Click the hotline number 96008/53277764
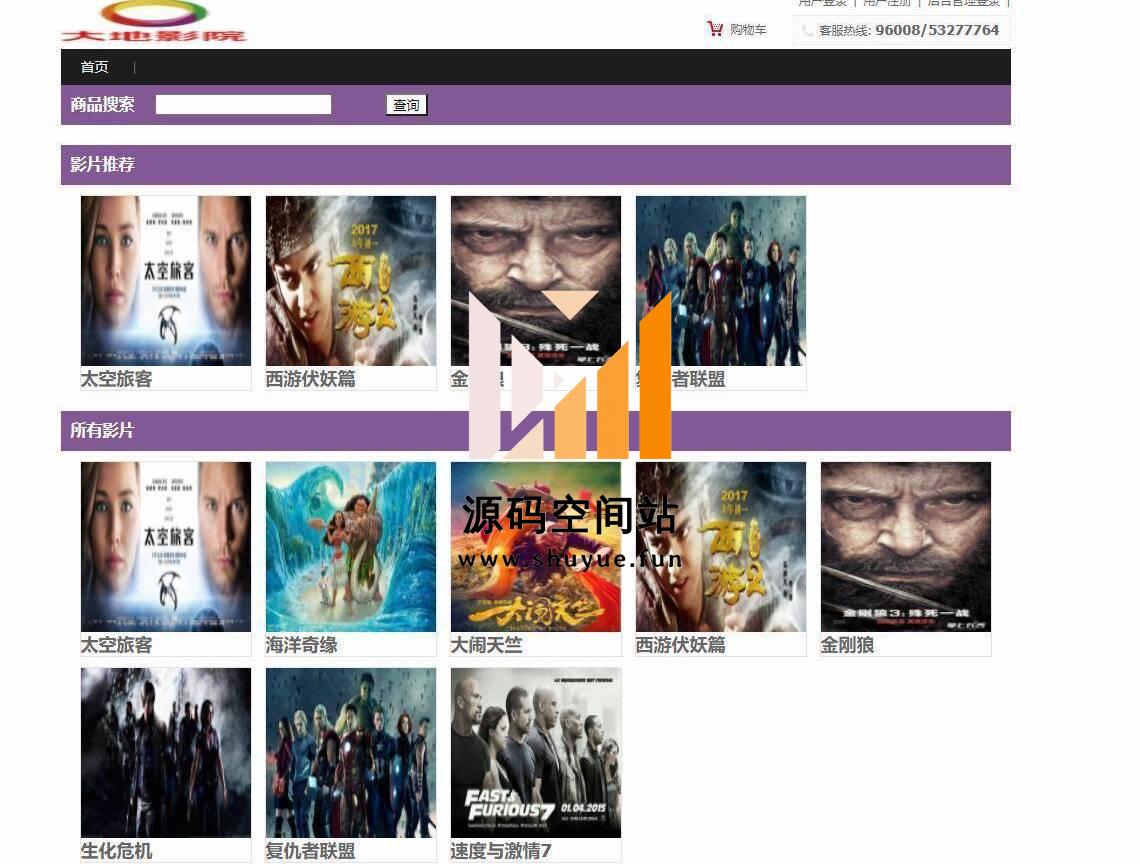Viewport: 1140px width, 864px height. point(937,30)
